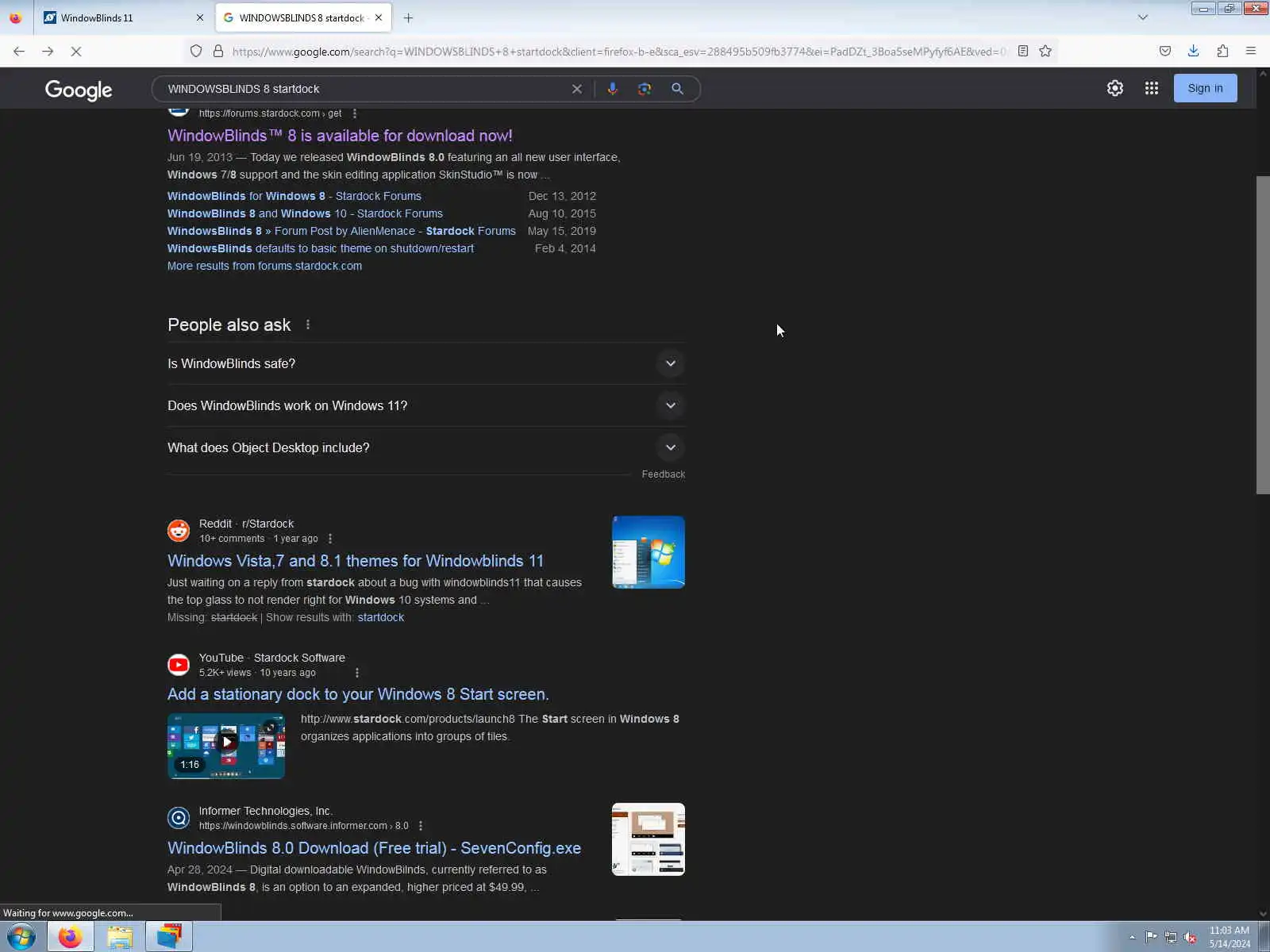This screenshot has width=1270, height=952.
Task: Open the Informer result screenshot thumbnail
Action: tap(648, 839)
